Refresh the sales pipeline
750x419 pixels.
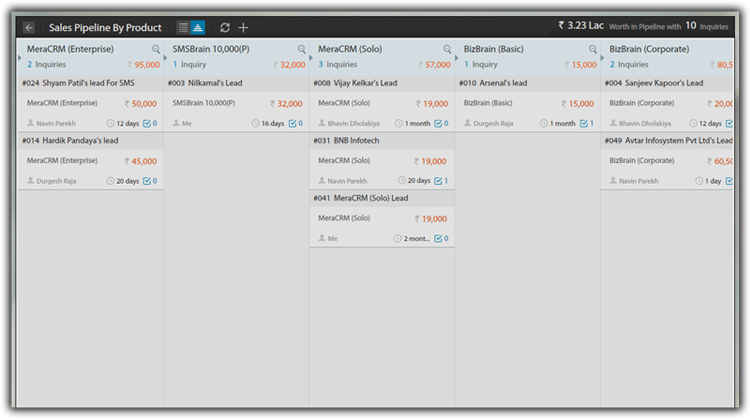tap(225, 28)
